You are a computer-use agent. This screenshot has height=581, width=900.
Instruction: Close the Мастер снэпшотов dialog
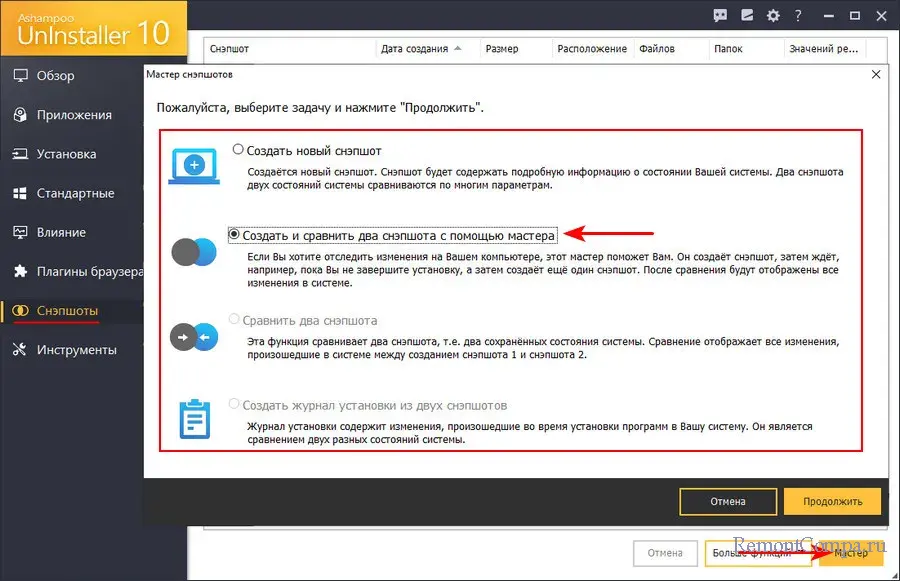pos(876,74)
